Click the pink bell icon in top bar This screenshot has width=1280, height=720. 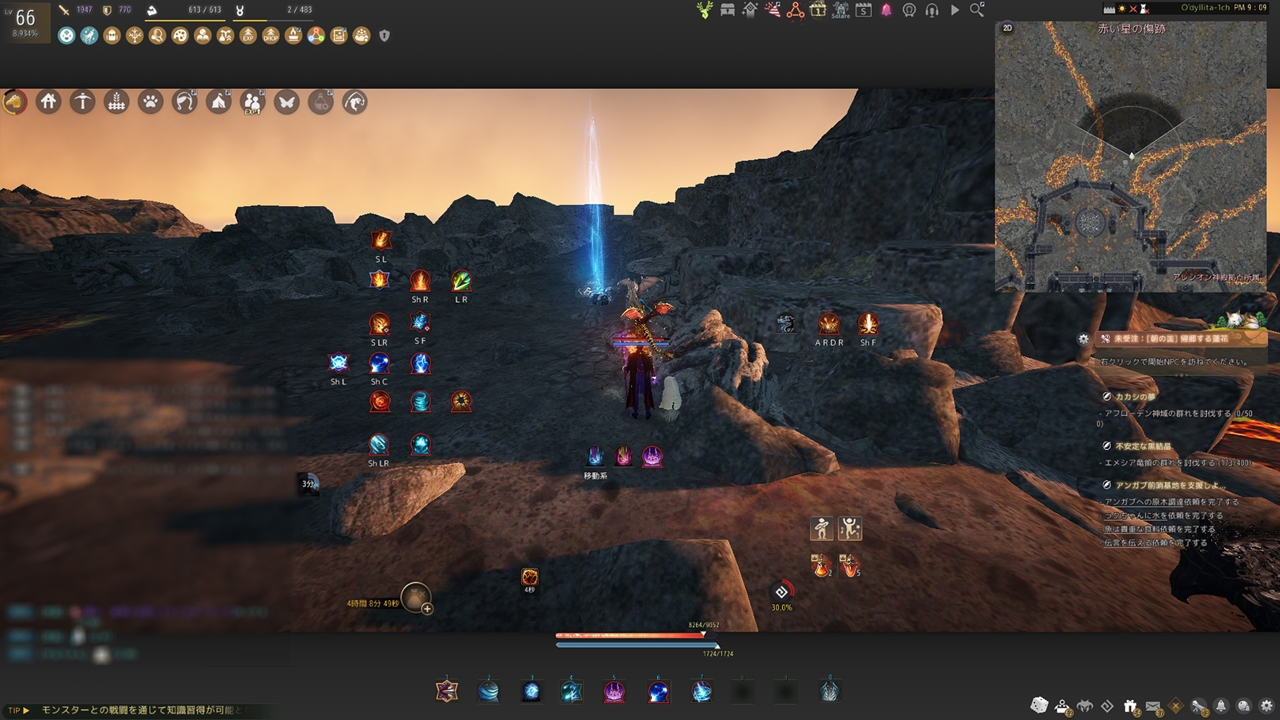pos(886,10)
